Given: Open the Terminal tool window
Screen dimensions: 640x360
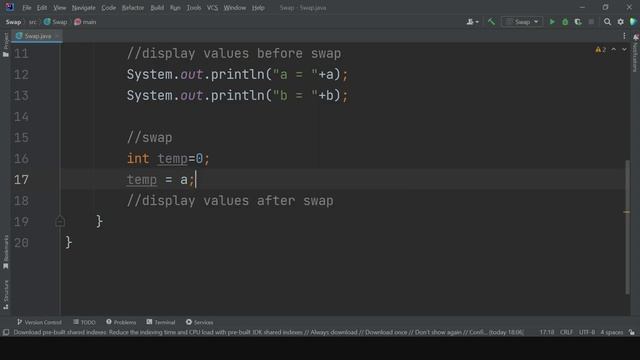Looking at the screenshot, I should tap(161, 322).
